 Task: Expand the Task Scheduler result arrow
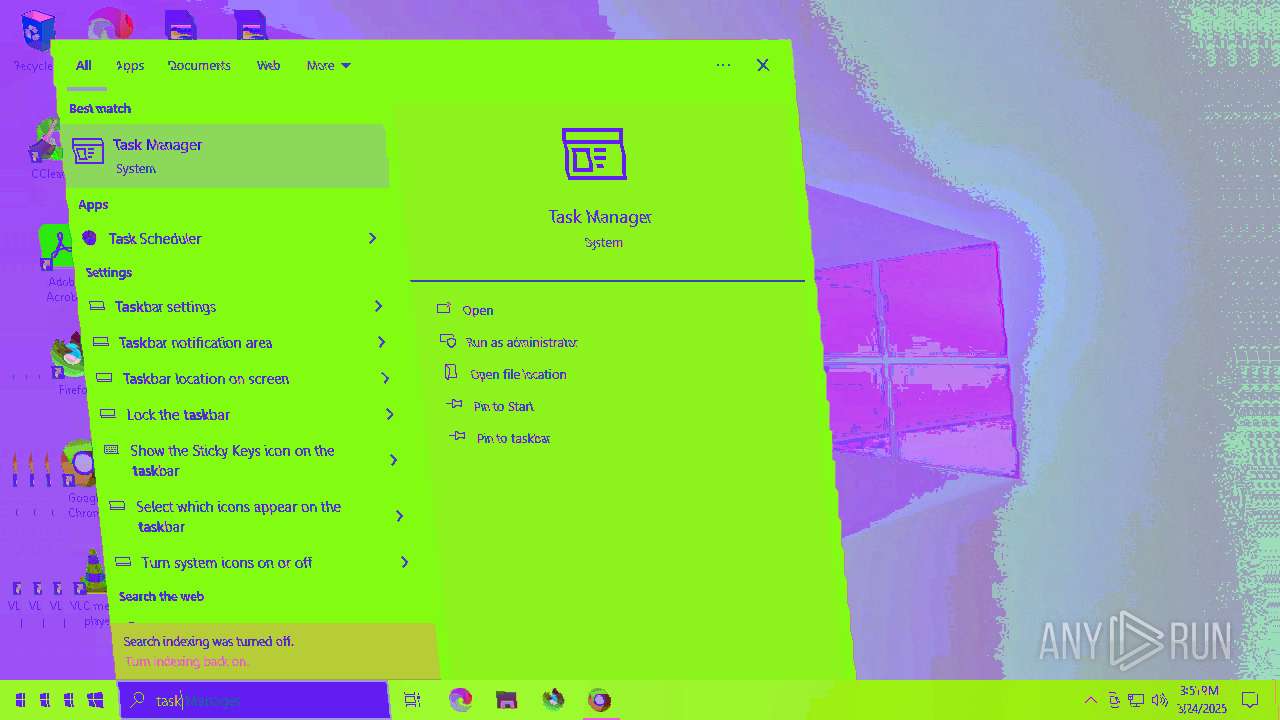pyautogui.click(x=372, y=238)
